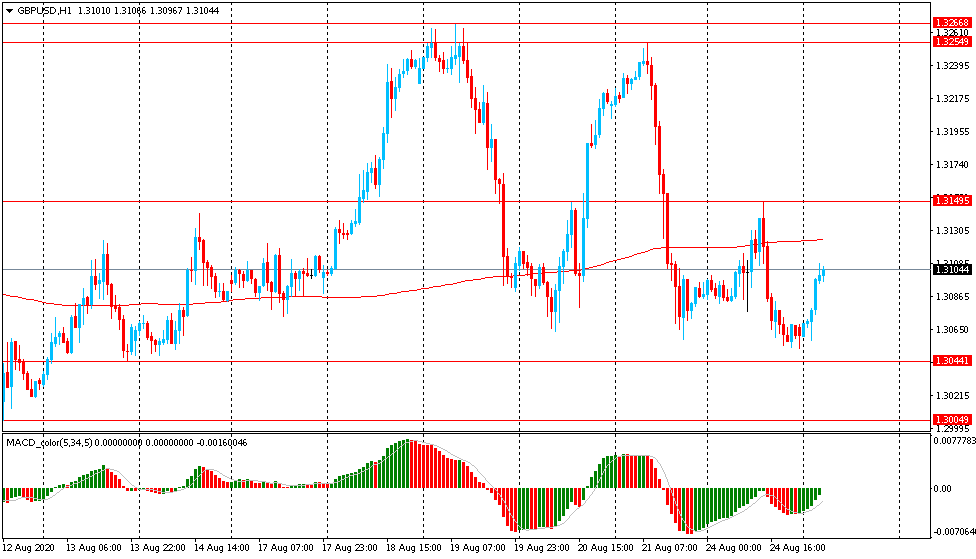976x559 pixels.
Task: Click the red 1.32668 price level label
Action: coord(952,23)
